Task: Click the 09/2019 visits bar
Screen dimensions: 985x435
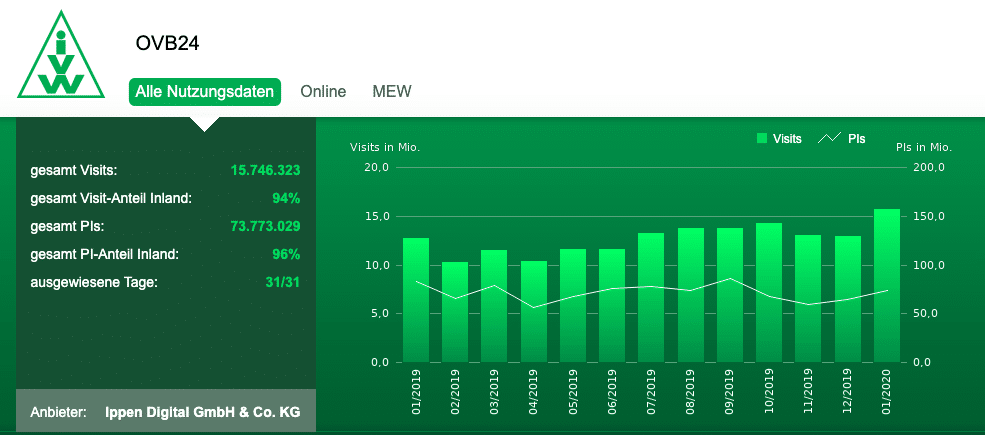Action: (x=729, y=295)
